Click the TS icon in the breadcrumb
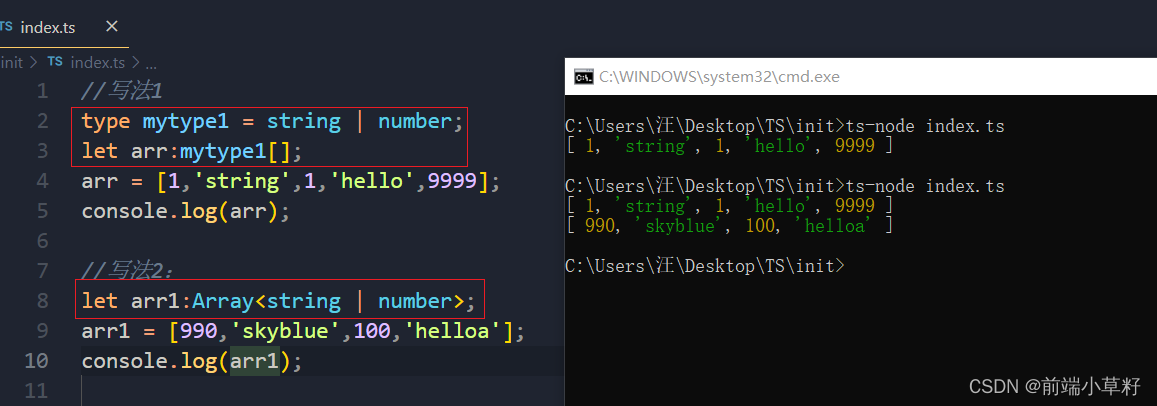 [55, 62]
